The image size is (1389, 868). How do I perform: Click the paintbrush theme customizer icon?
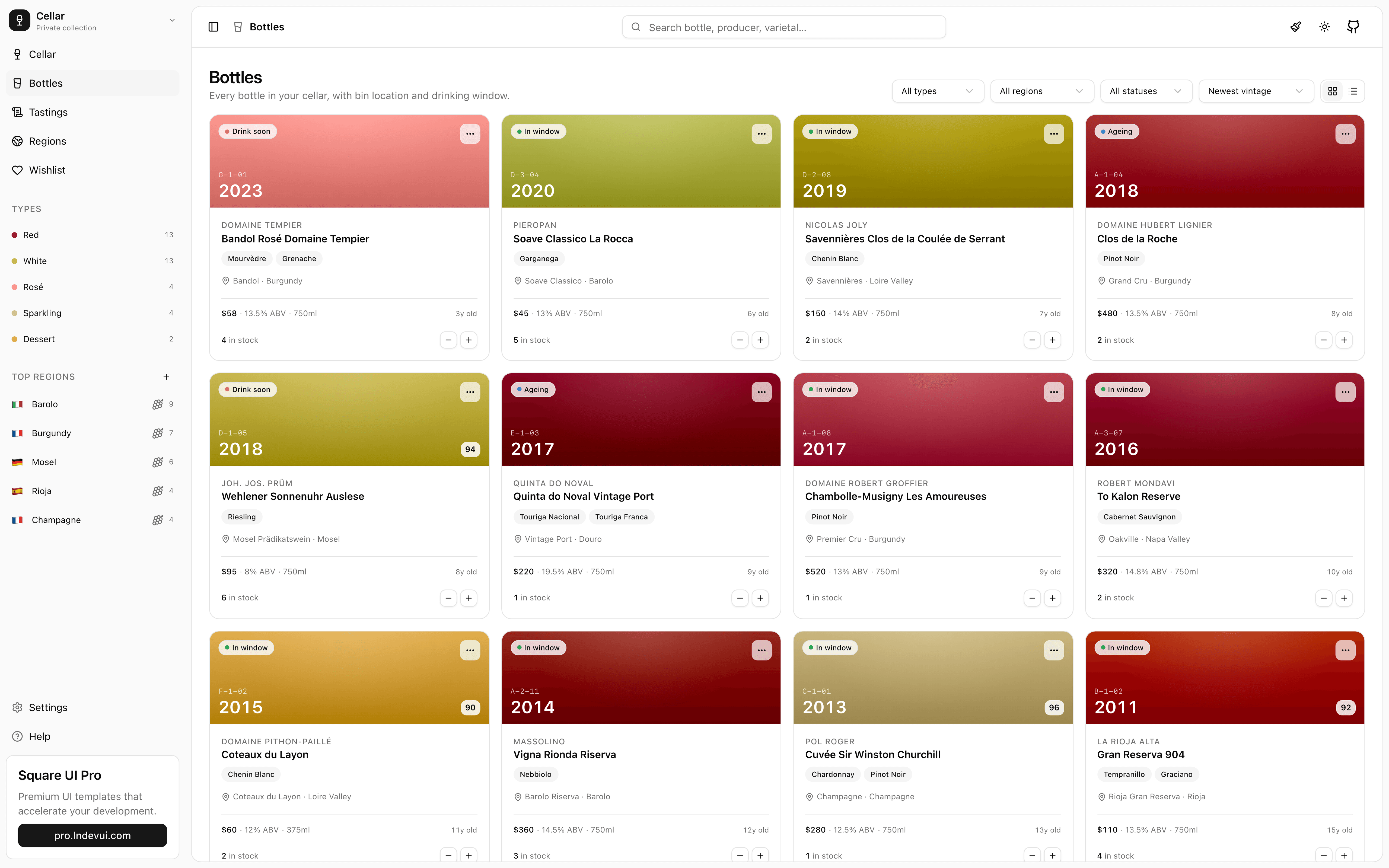1295,27
